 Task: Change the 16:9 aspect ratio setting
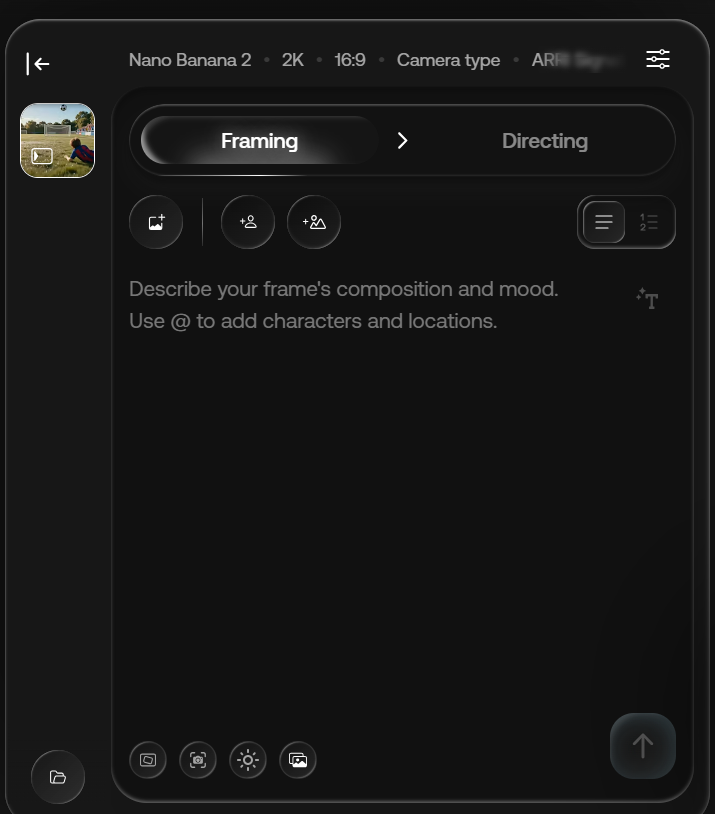pos(349,60)
